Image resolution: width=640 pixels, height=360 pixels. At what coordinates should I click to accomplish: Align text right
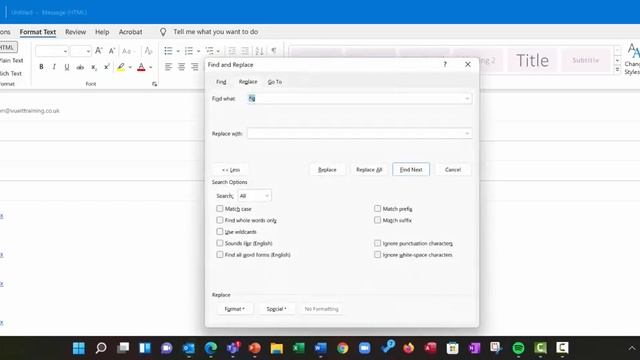tap(195, 67)
